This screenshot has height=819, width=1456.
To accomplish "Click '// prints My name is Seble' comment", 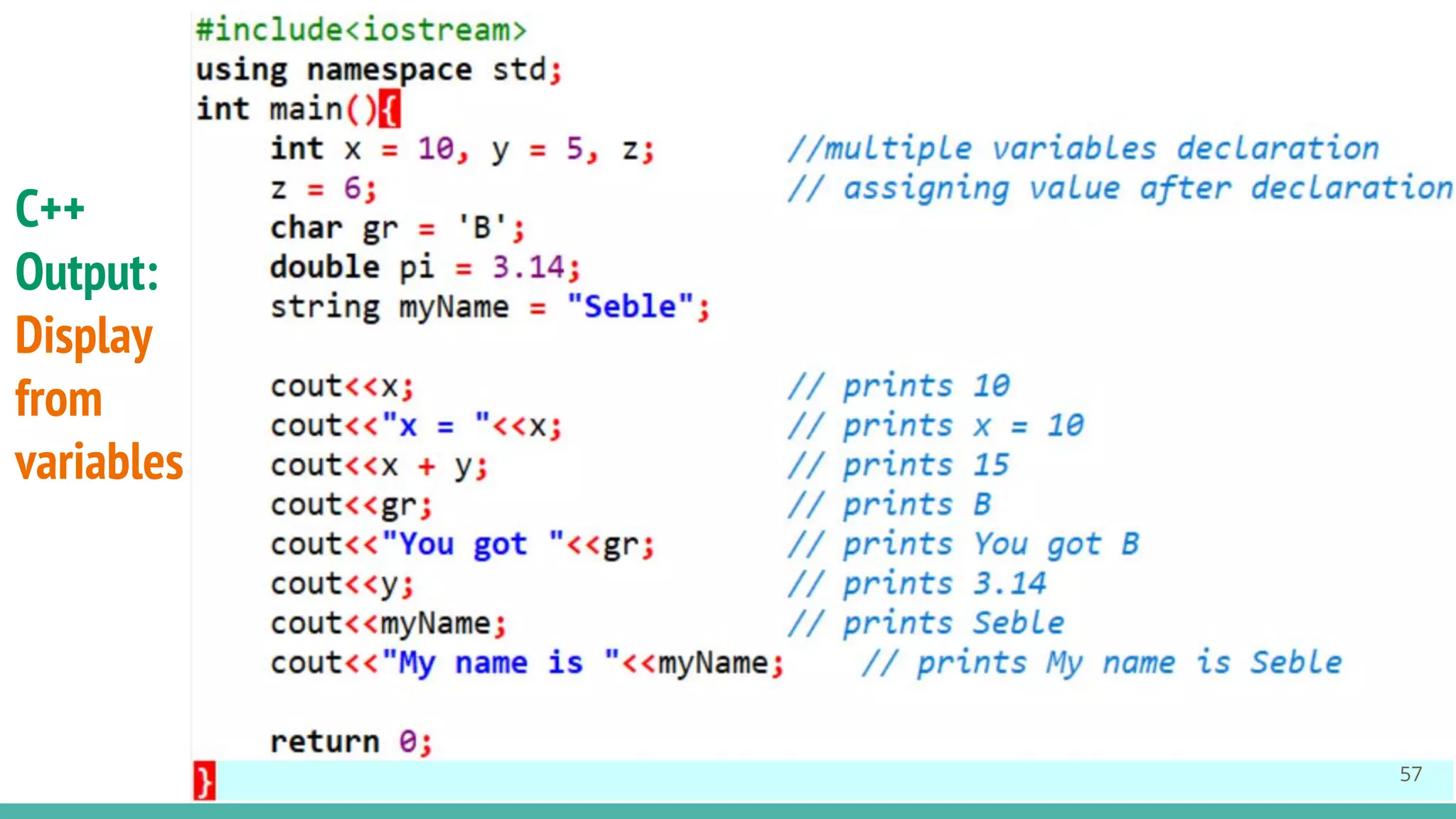I will click(x=1102, y=663).
